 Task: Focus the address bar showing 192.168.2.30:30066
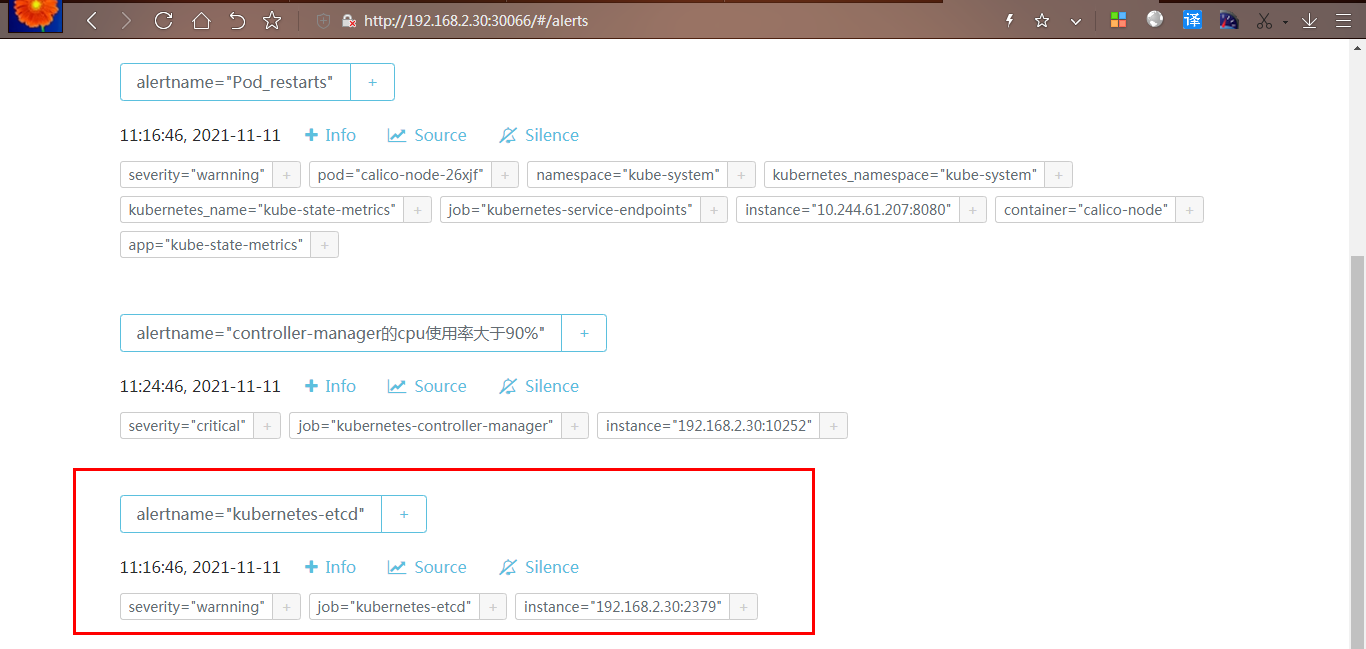(x=476, y=20)
